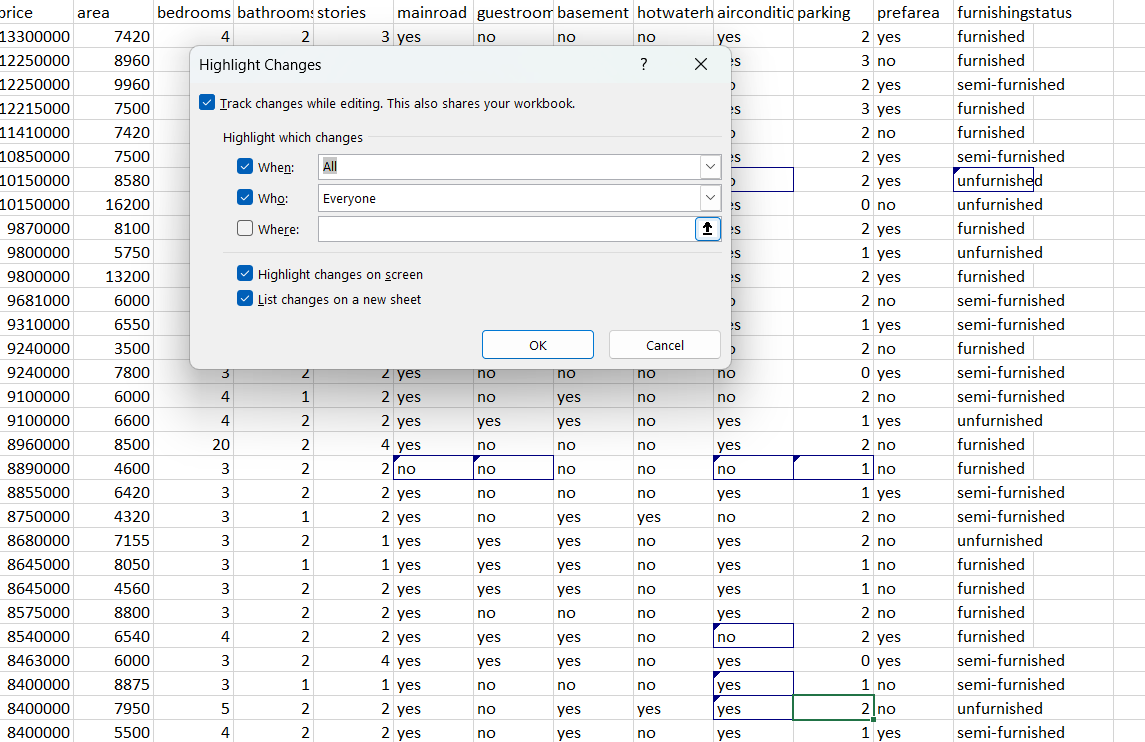Click price cell 8463000

click(37, 661)
